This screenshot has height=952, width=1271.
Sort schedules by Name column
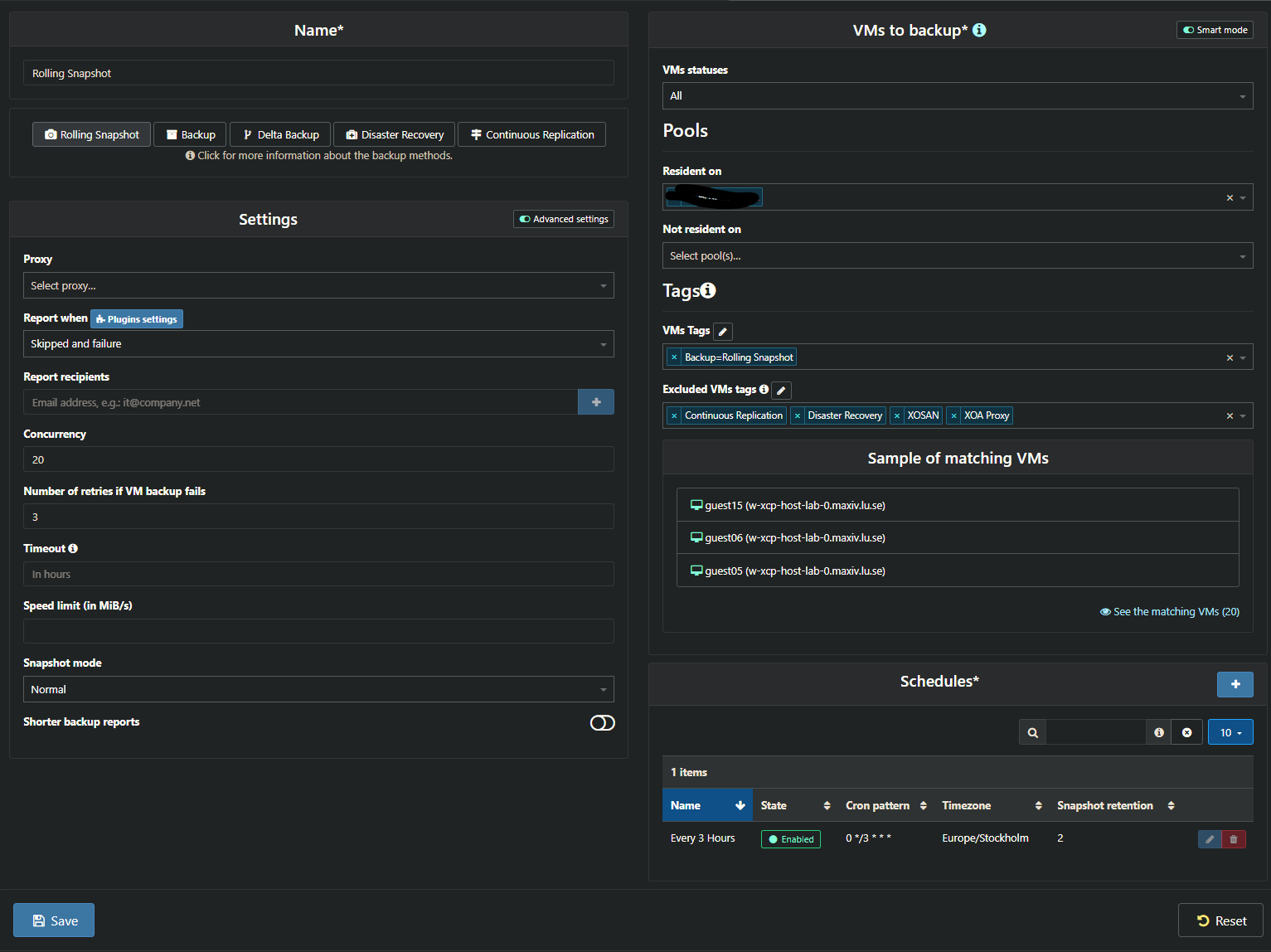click(x=707, y=805)
